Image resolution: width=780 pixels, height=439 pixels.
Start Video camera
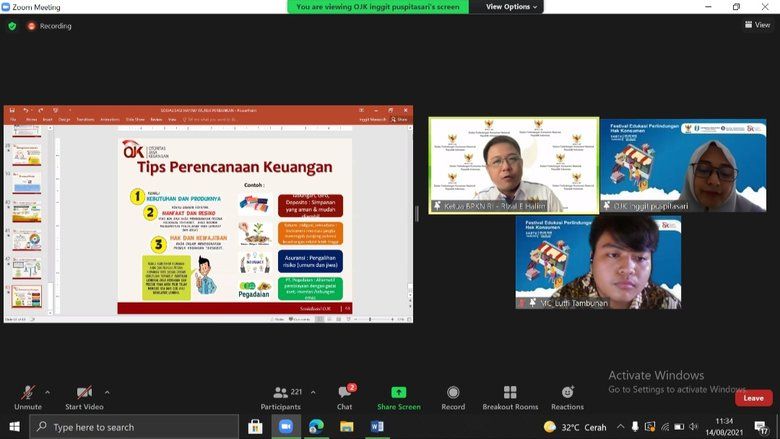pyautogui.click(x=86, y=396)
